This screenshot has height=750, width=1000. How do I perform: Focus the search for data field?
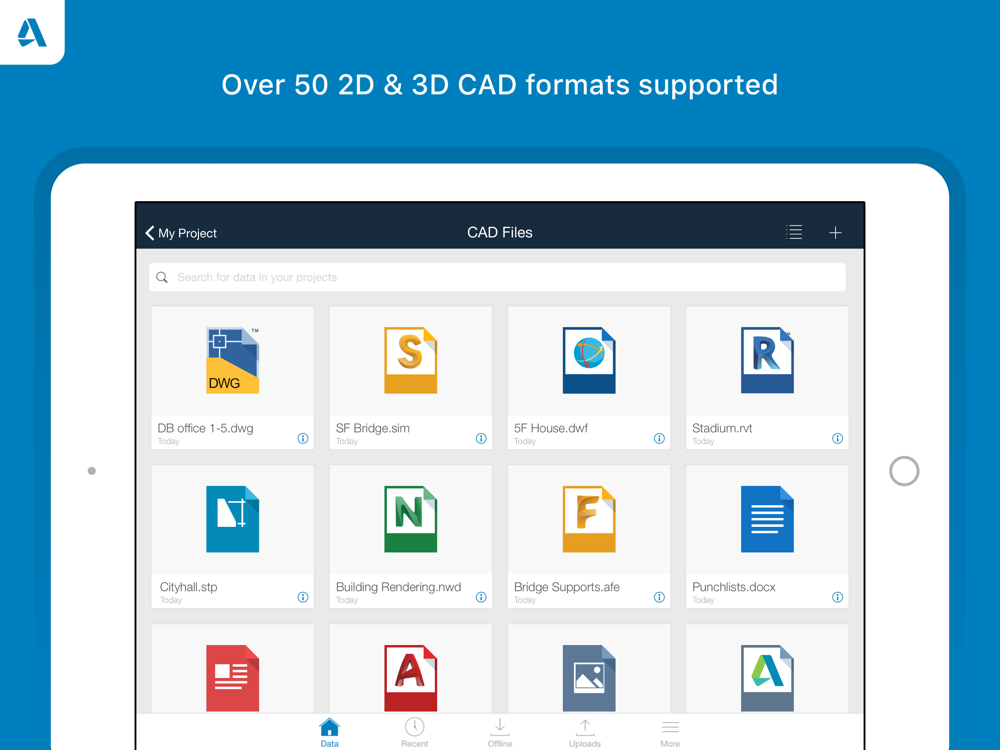(x=497, y=277)
